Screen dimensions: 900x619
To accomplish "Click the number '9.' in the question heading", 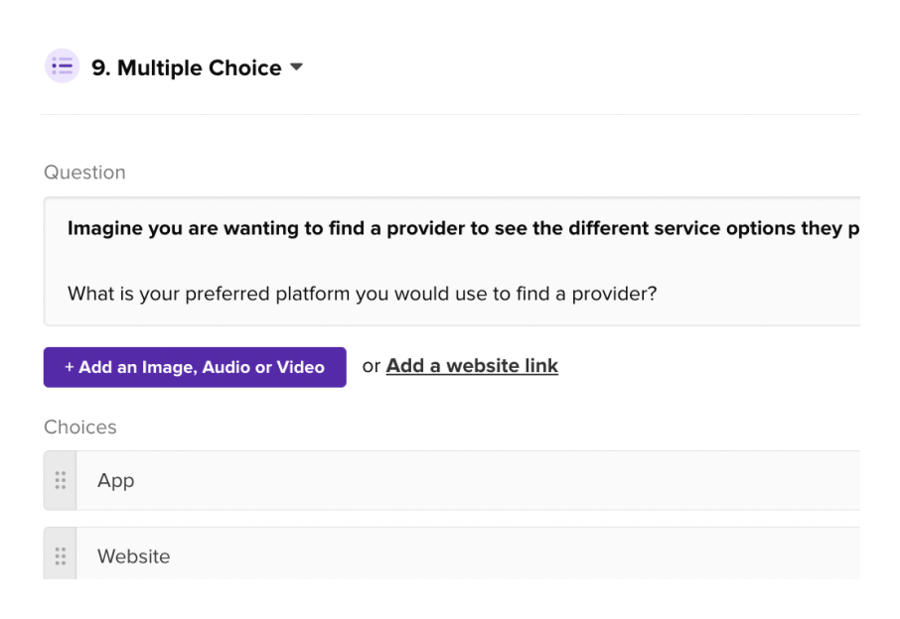I will pos(101,68).
